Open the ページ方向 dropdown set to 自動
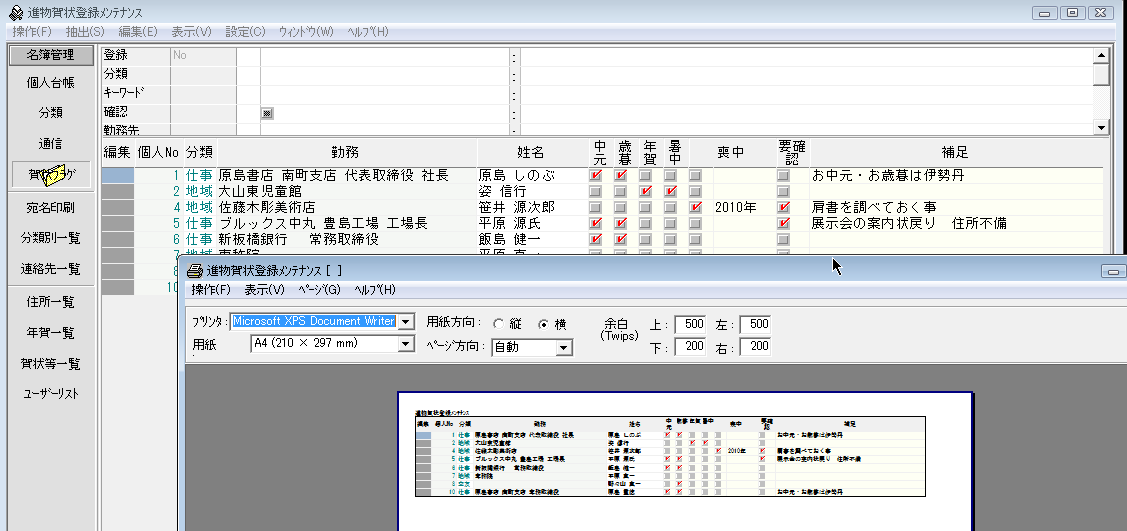Screen dimensions: 1127x531 [x=565, y=348]
